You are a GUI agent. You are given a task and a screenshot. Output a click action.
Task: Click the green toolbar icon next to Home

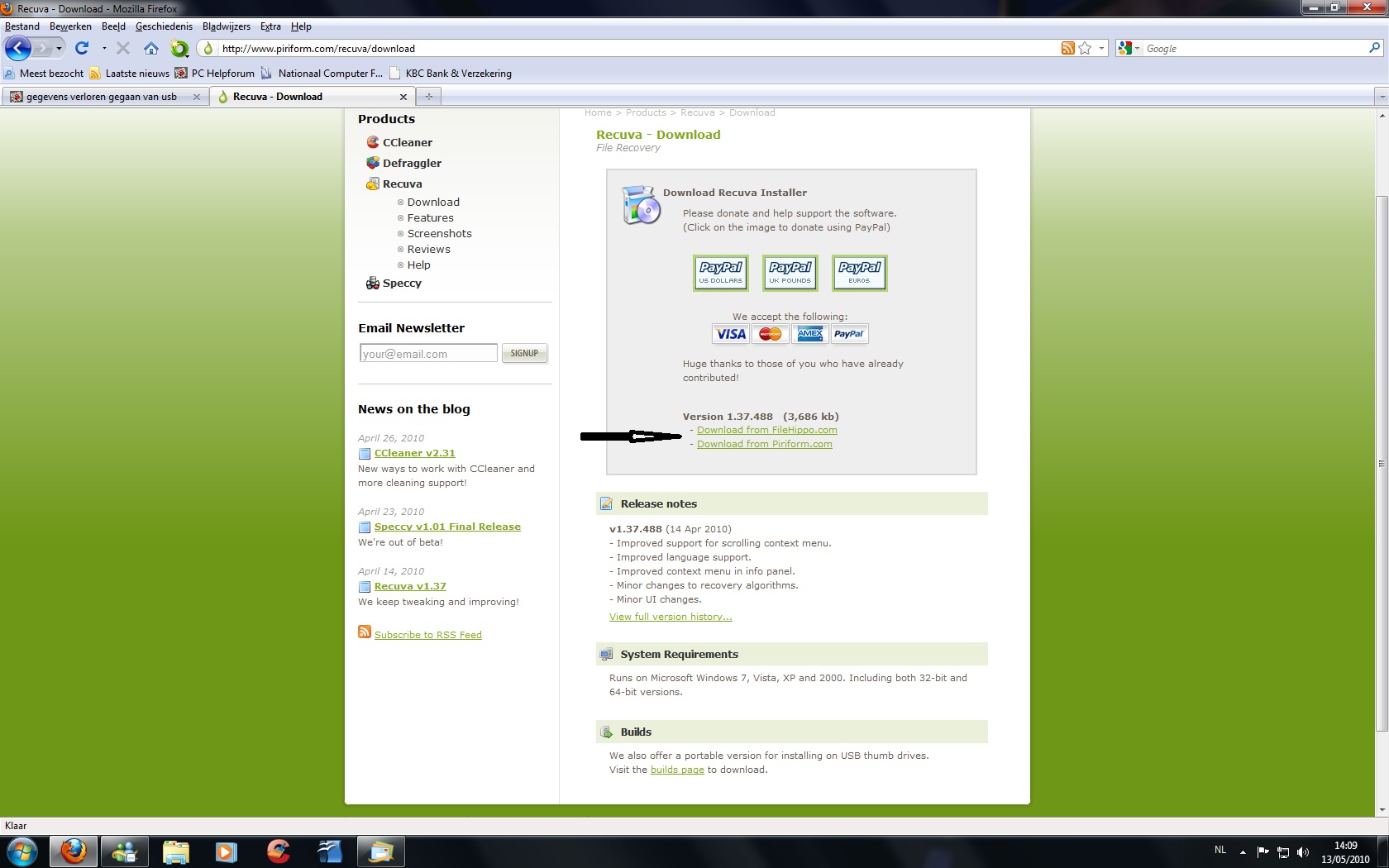coord(179,48)
